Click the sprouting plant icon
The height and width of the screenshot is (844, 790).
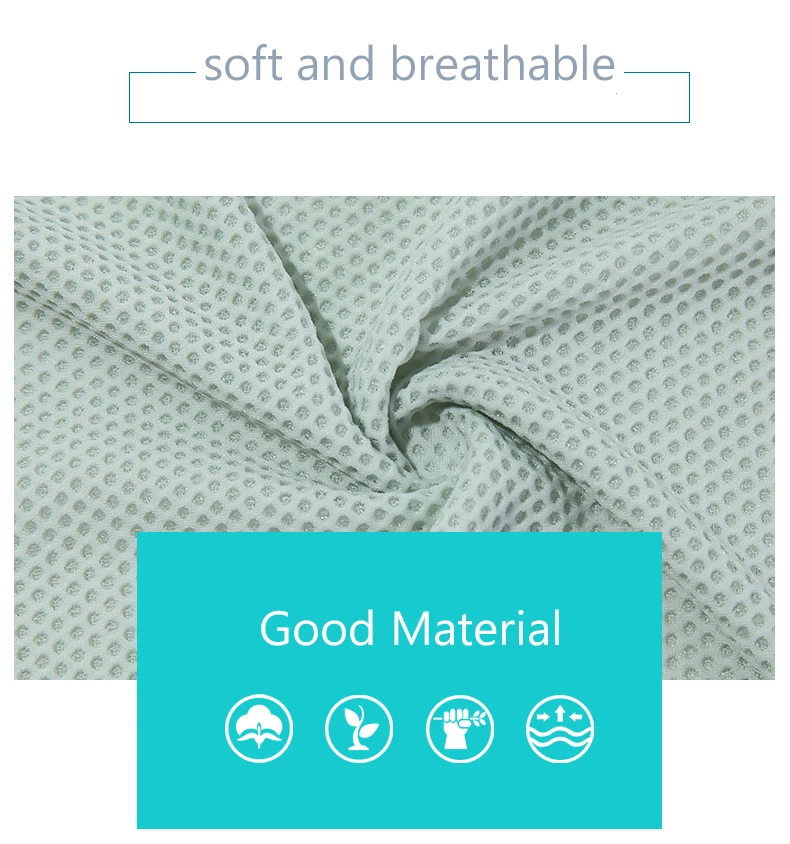[x=359, y=728]
